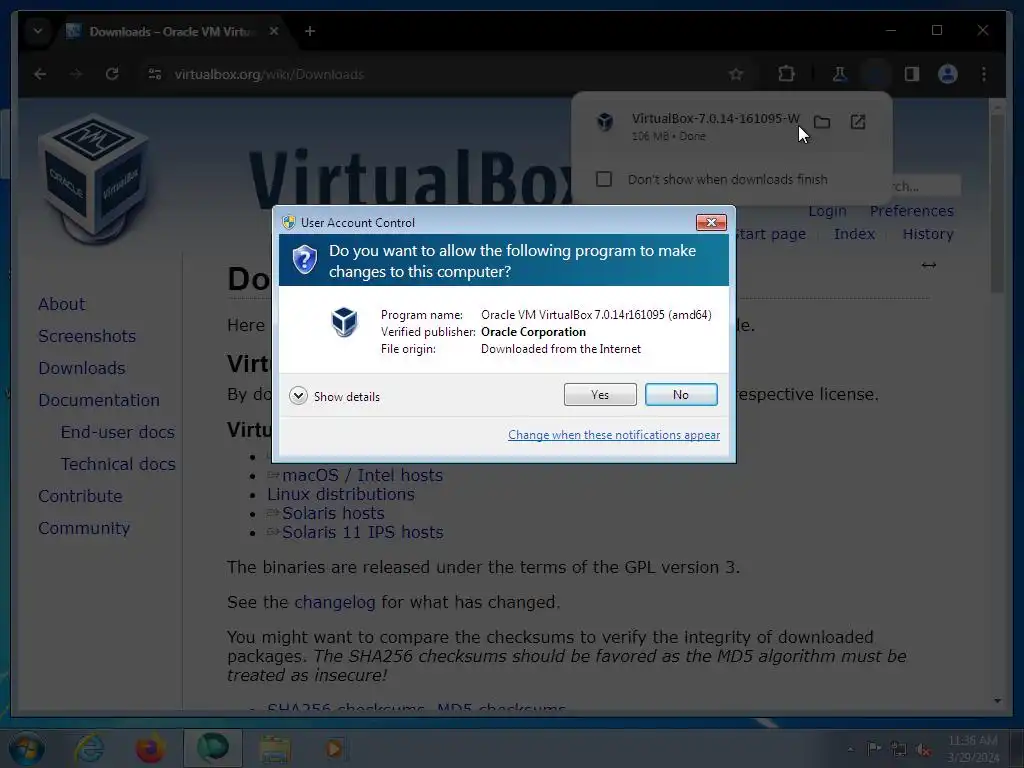Open a new browser tab
The width and height of the screenshot is (1024, 768).
point(310,31)
